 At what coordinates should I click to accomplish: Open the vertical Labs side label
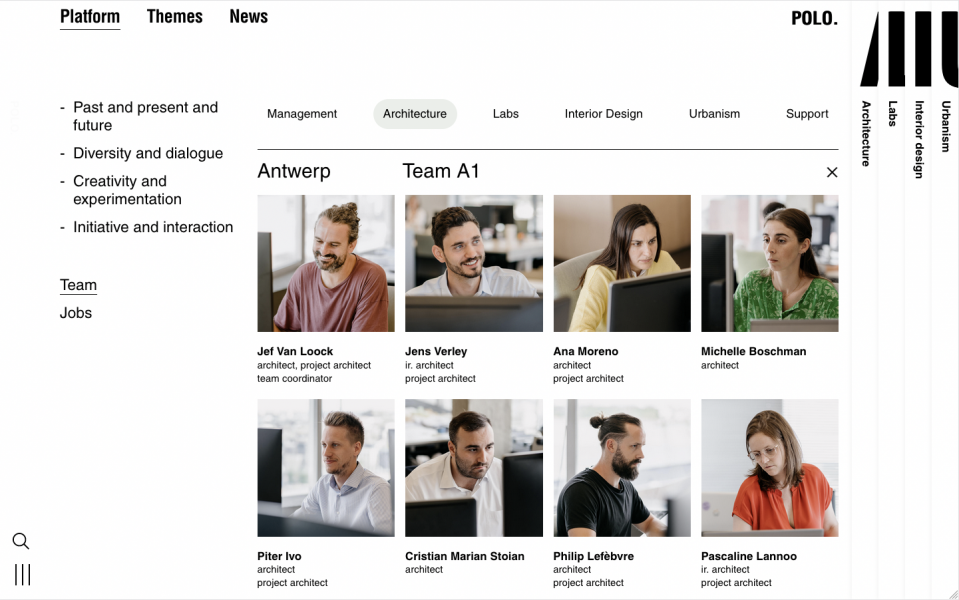tap(892, 114)
